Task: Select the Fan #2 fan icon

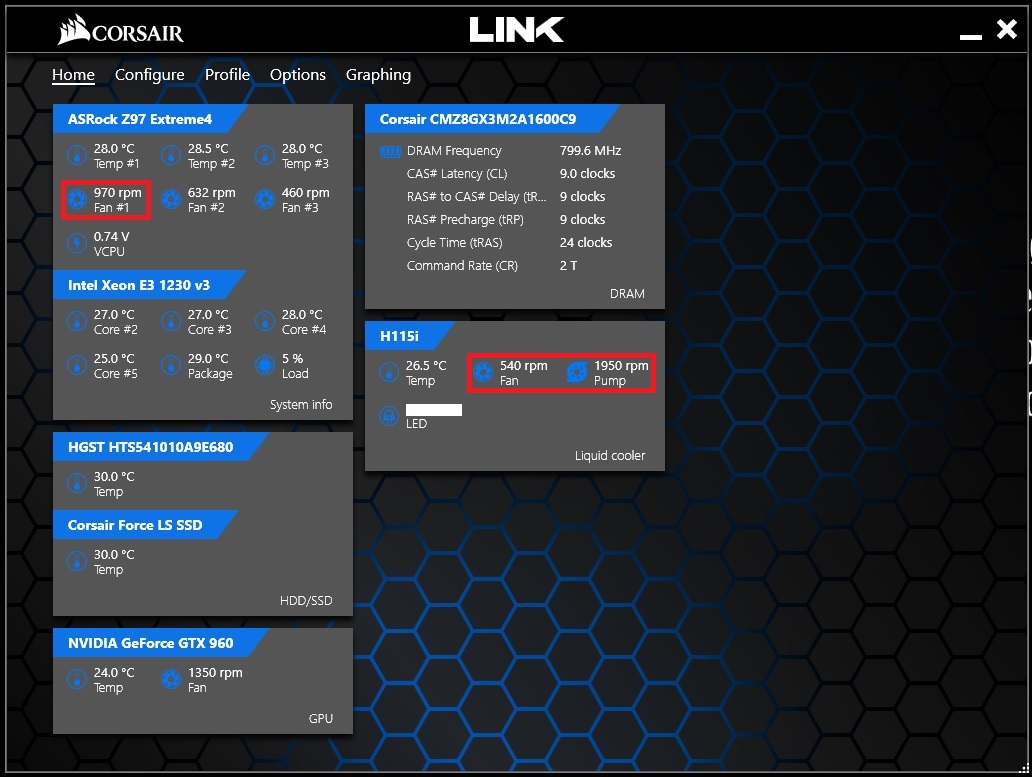Action: pos(171,199)
